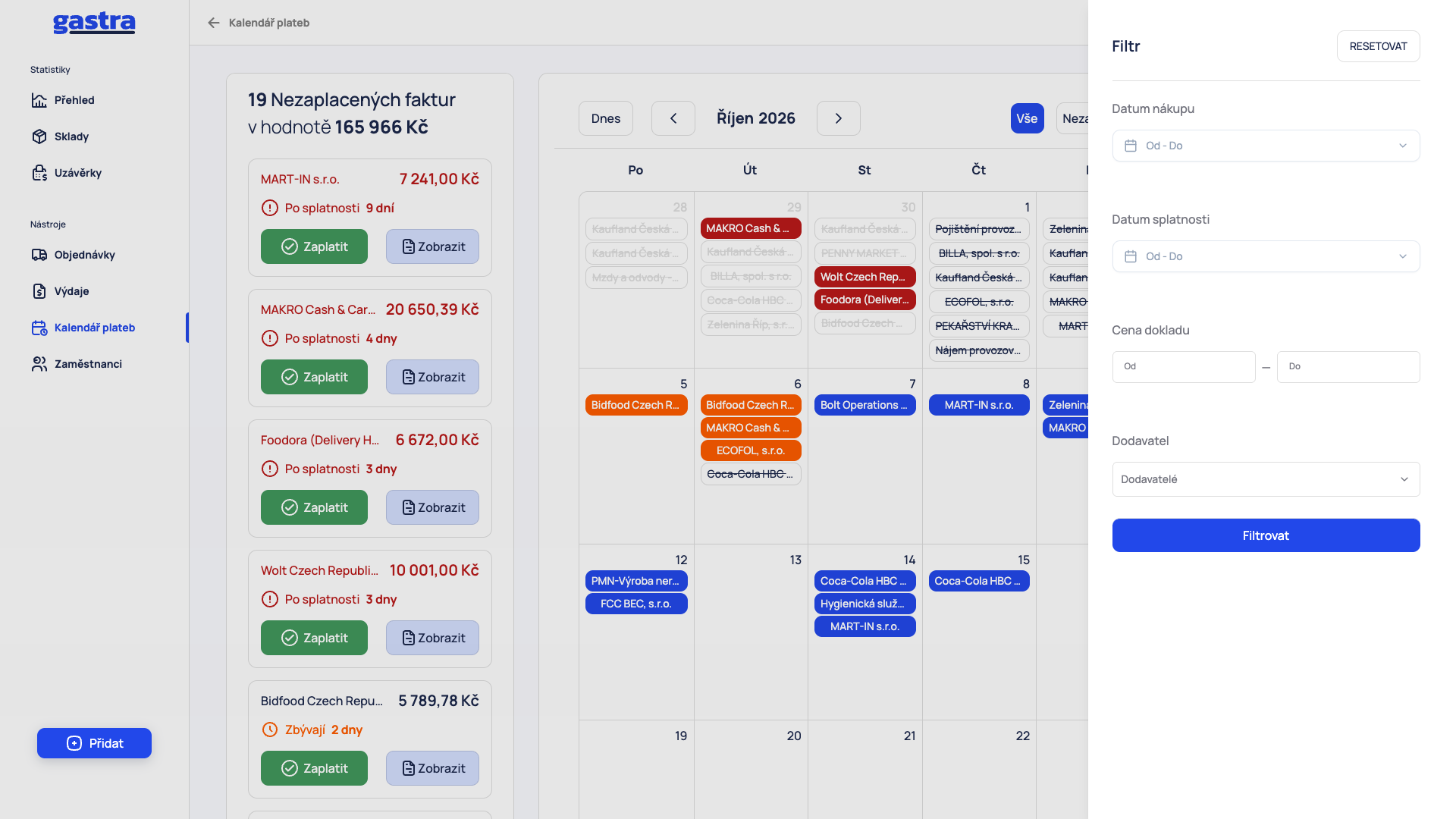The image size is (1456, 819).
Task: Open the PMN-Výroba event on October 12
Action: tap(636, 581)
